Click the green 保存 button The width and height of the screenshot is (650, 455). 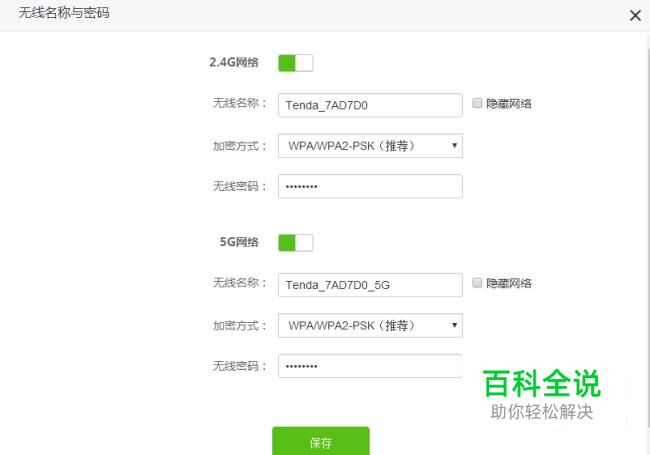(x=320, y=442)
